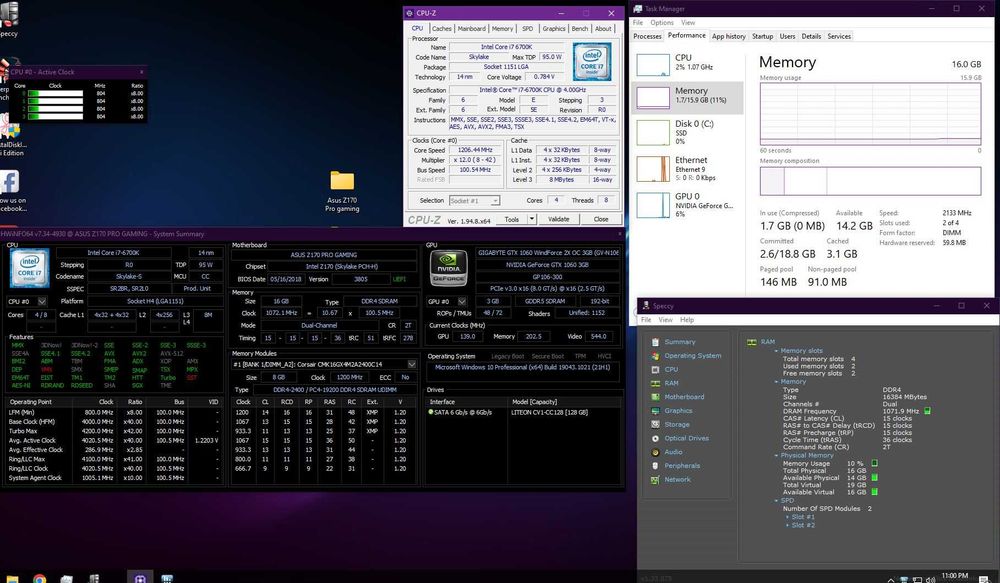Switch to the Caches tab in CPU-Z
This screenshot has height=583, width=1000.
[x=441, y=29]
